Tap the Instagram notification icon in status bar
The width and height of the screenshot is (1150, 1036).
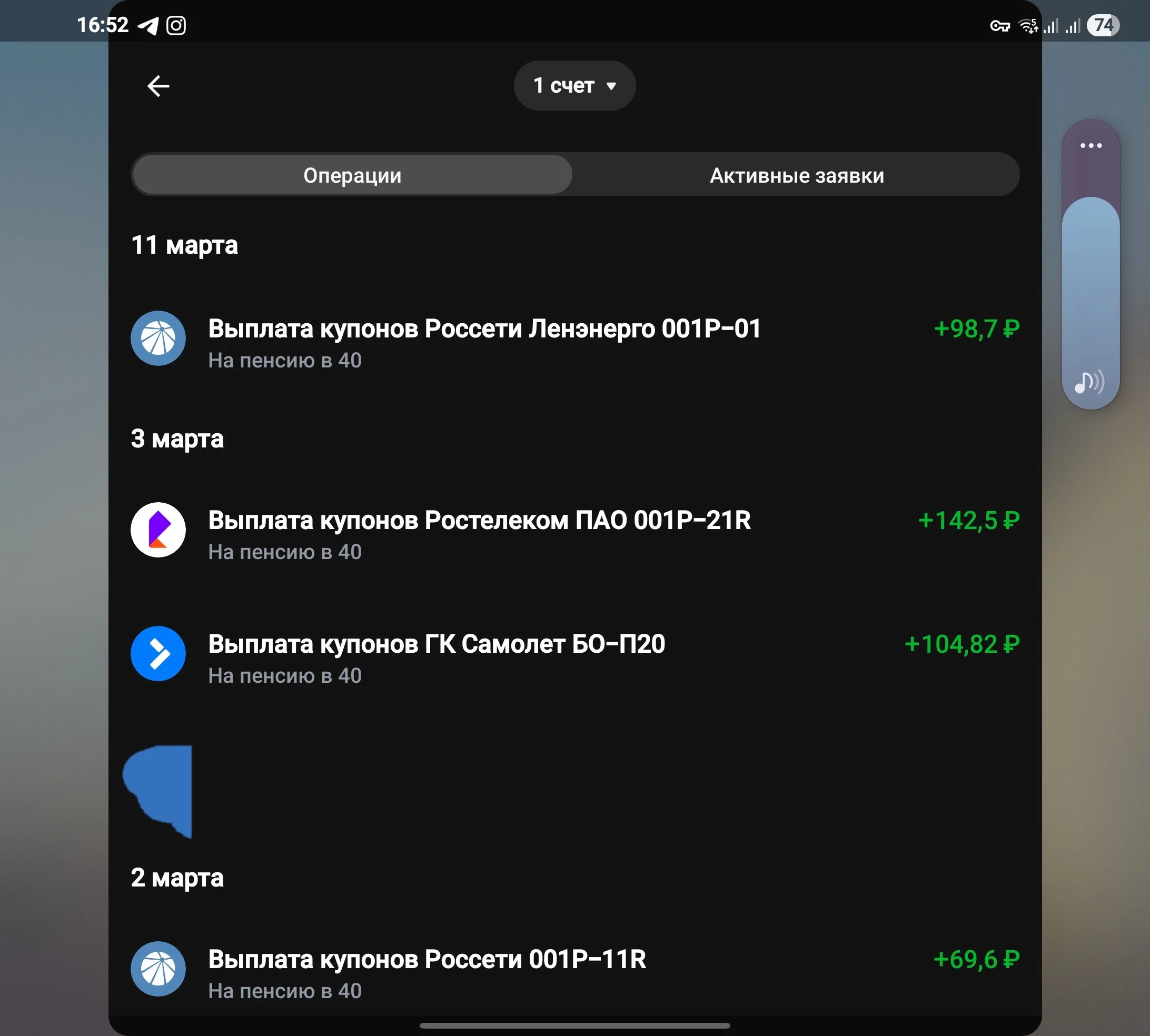click(x=176, y=26)
